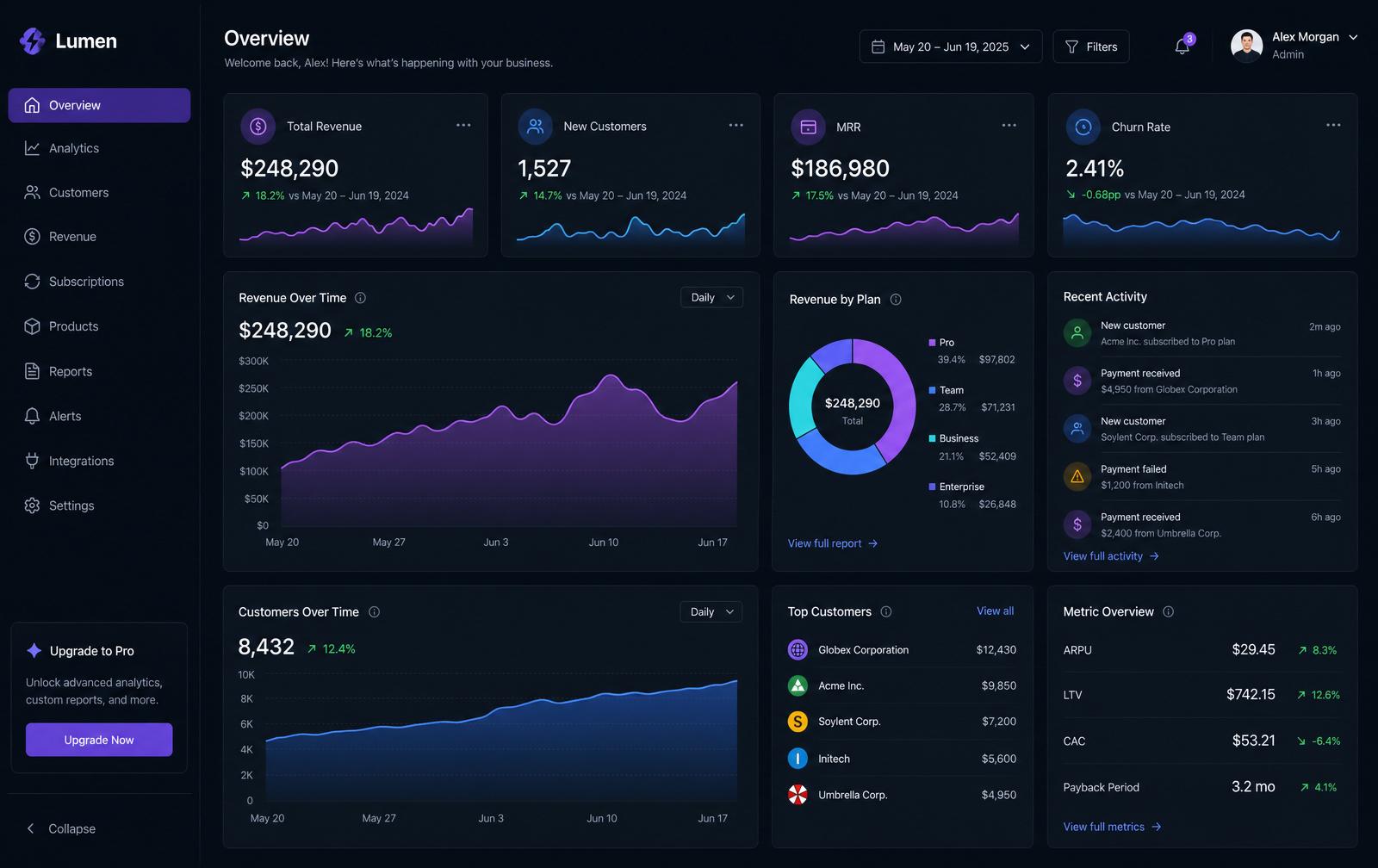Click info icon beside Revenue by Plan
This screenshot has width=1378, height=868.
tap(896, 300)
